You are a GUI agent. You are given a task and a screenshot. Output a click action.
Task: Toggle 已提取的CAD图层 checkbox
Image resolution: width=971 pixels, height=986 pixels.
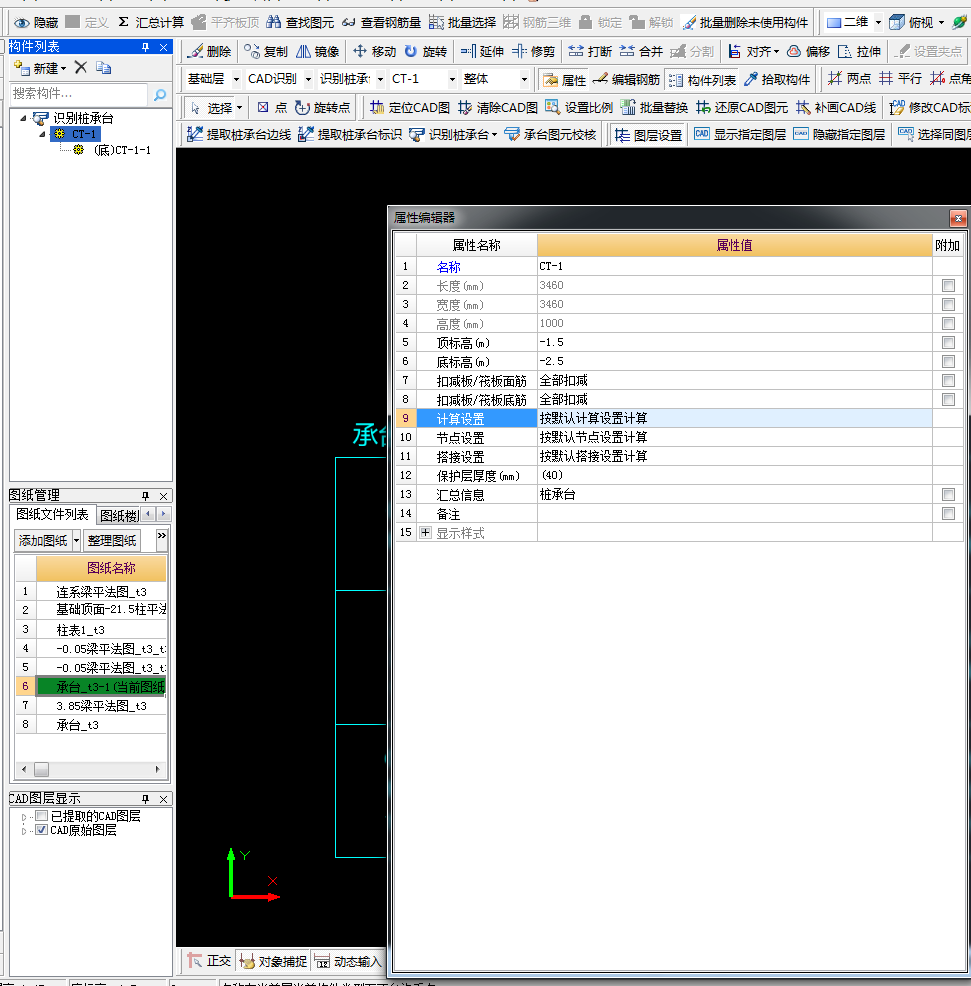pos(42,816)
